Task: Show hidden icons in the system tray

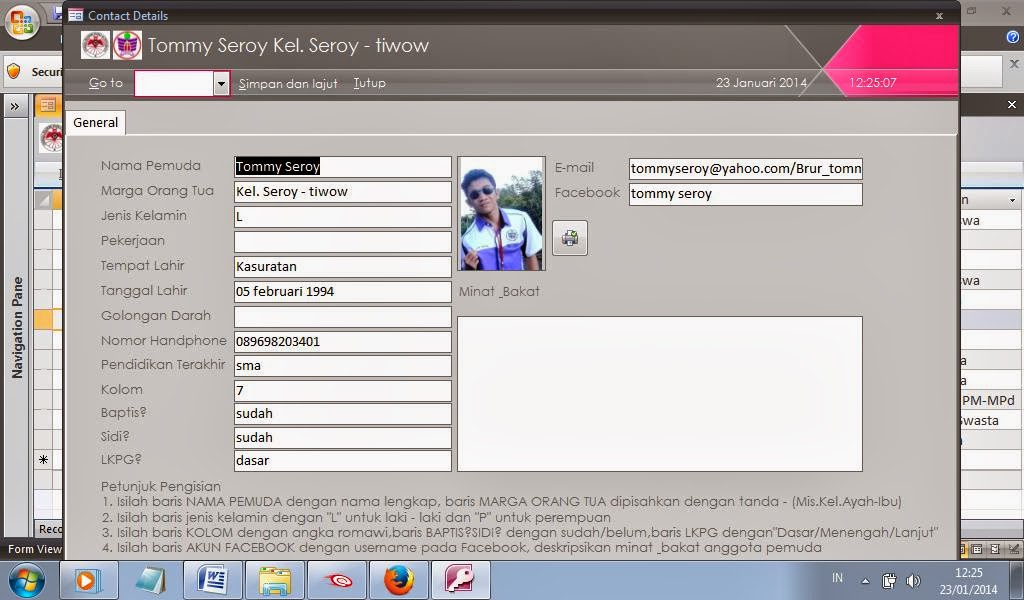Action: pos(865,580)
